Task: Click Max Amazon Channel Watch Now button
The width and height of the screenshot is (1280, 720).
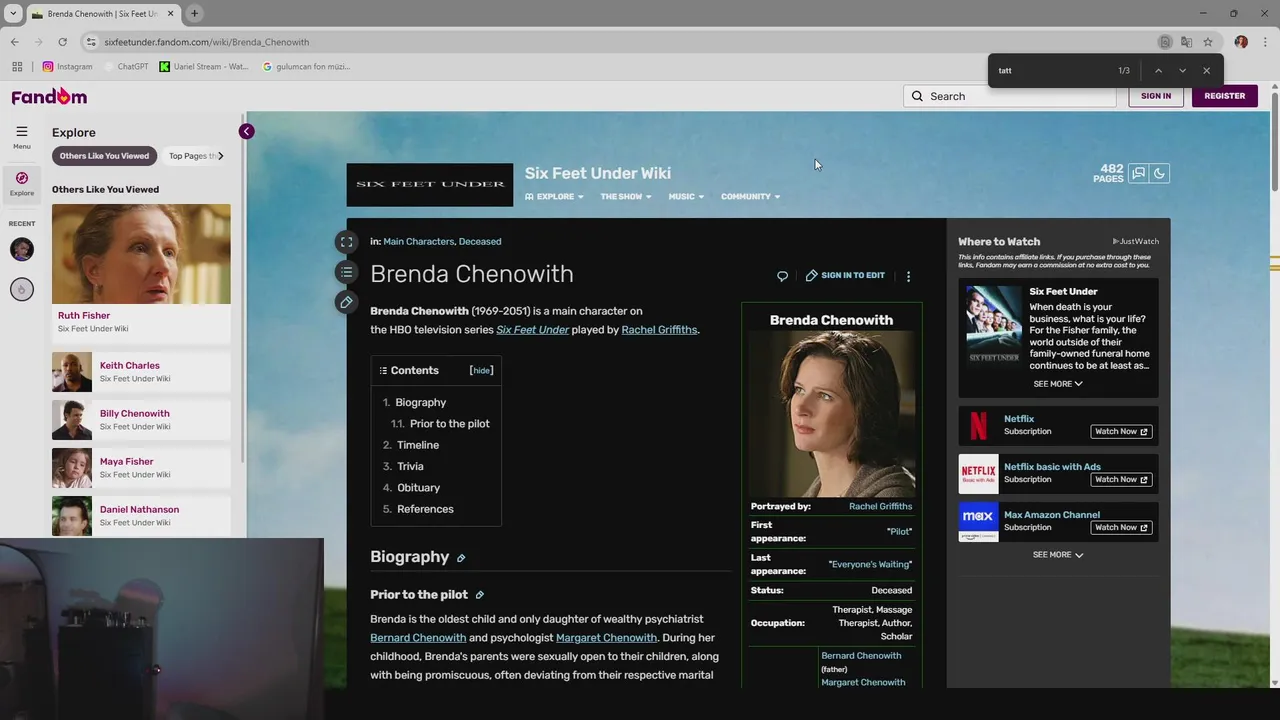Action: pyautogui.click(x=1121, y=528)
